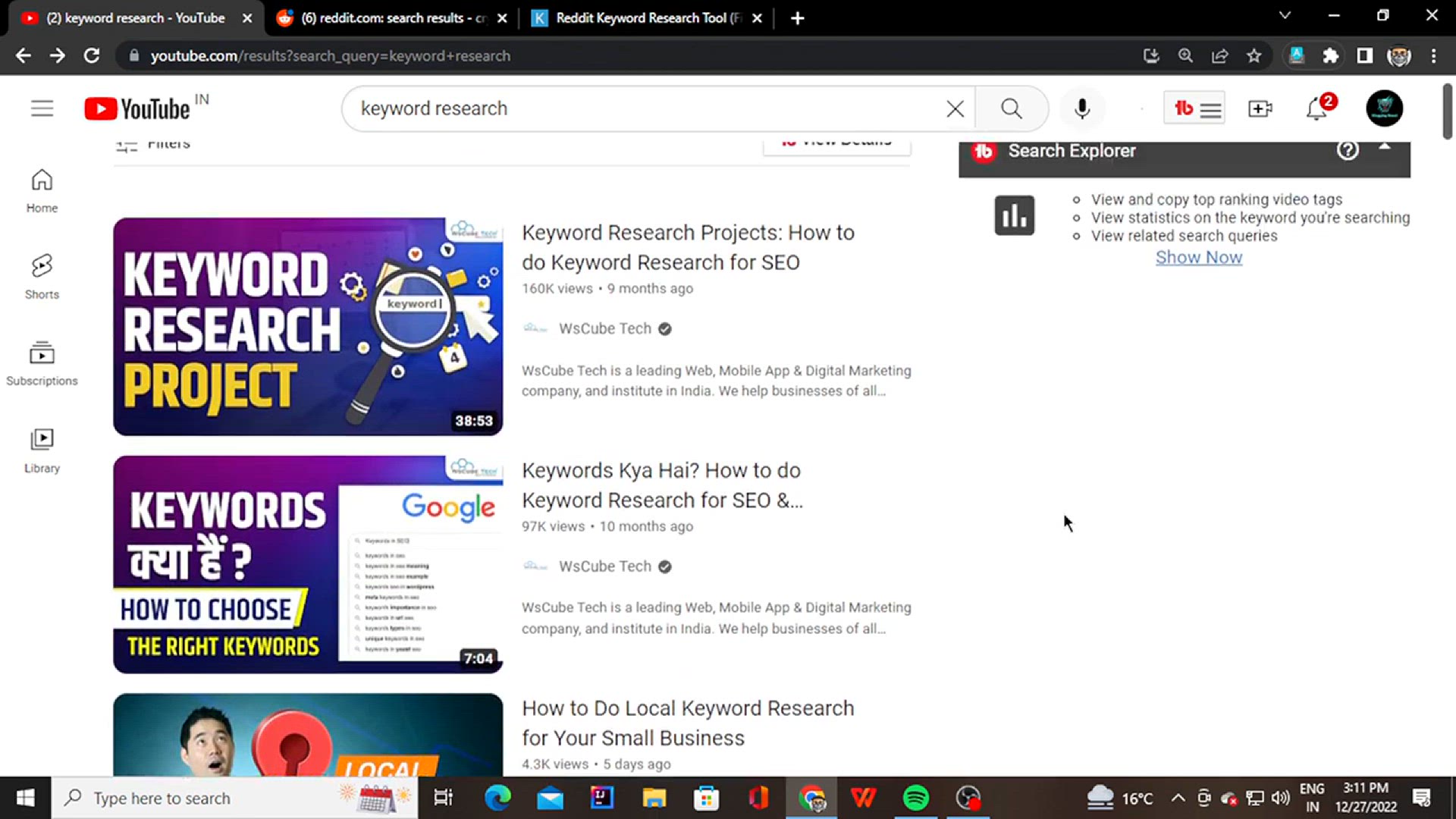Viewport: 1456px width, 819px height.
Task: Click the YouTube logo
Action: (137, 109)
